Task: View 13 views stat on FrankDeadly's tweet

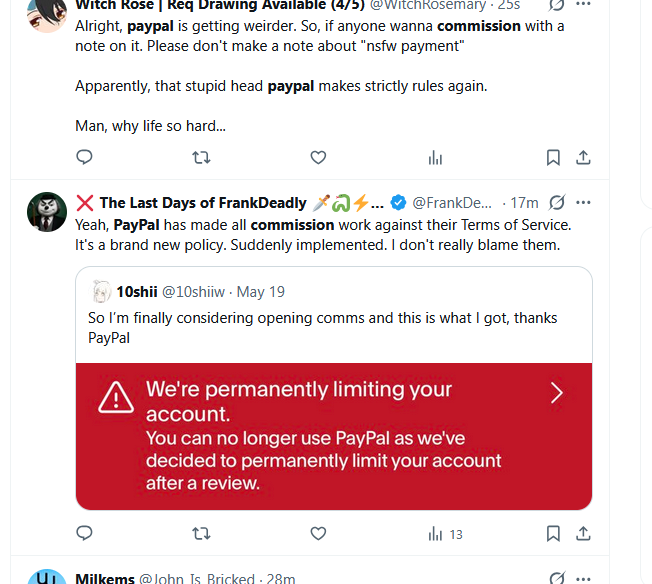Action: point(445,534)
